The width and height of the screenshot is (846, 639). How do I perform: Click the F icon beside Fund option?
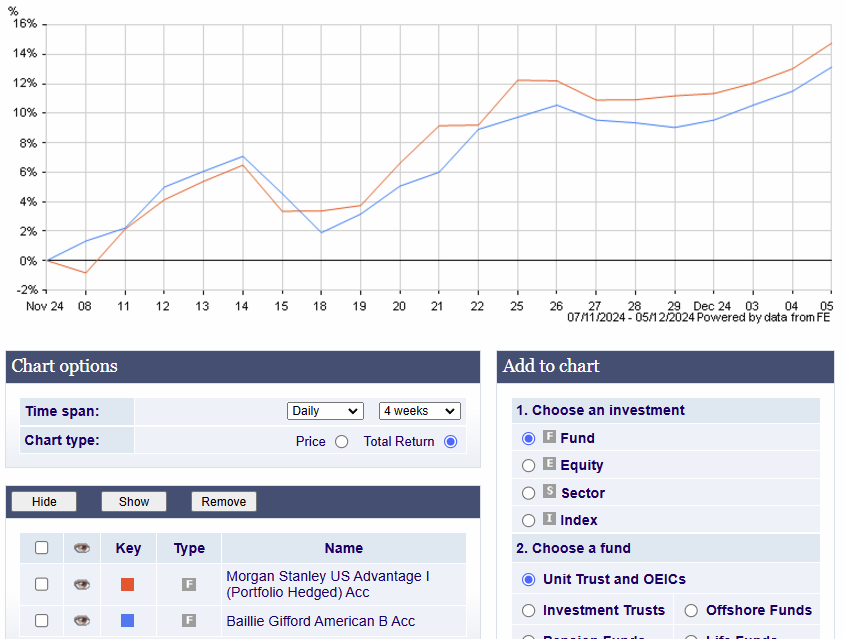[549, 437]
